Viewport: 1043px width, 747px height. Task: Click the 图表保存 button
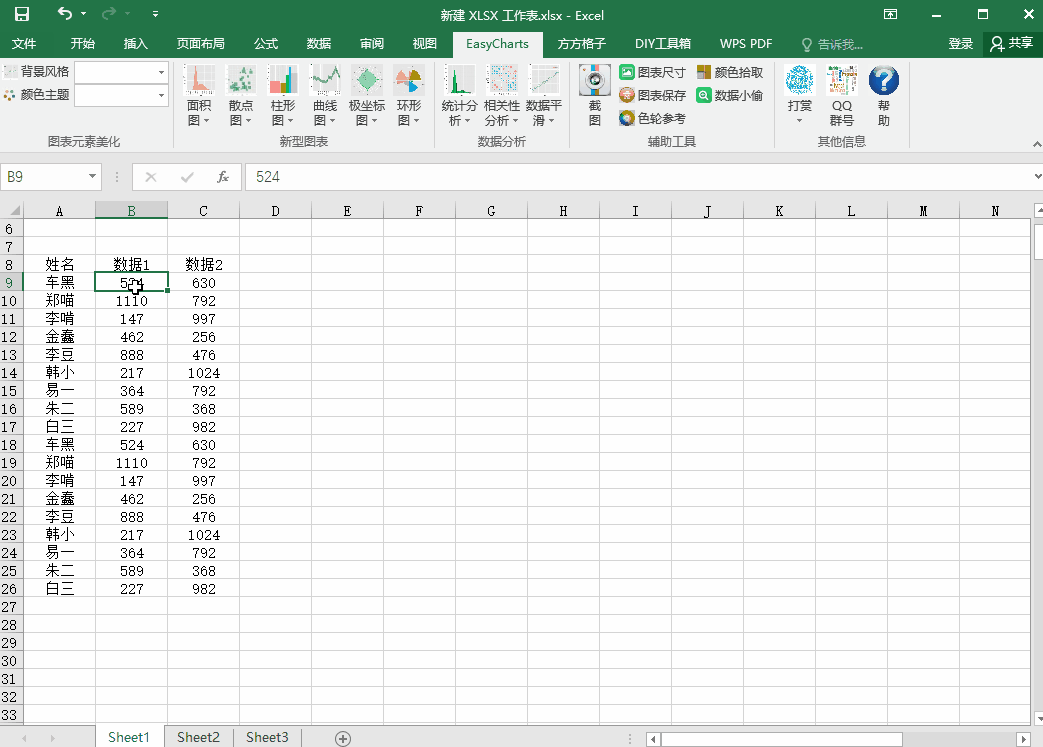click(653, 95)
